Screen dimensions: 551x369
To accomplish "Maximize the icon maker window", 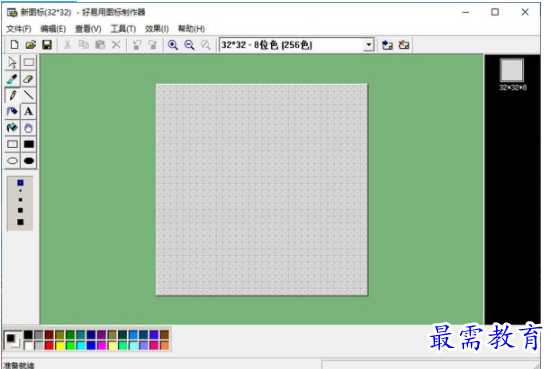I will pyautogui.click(x=495, y=12).
